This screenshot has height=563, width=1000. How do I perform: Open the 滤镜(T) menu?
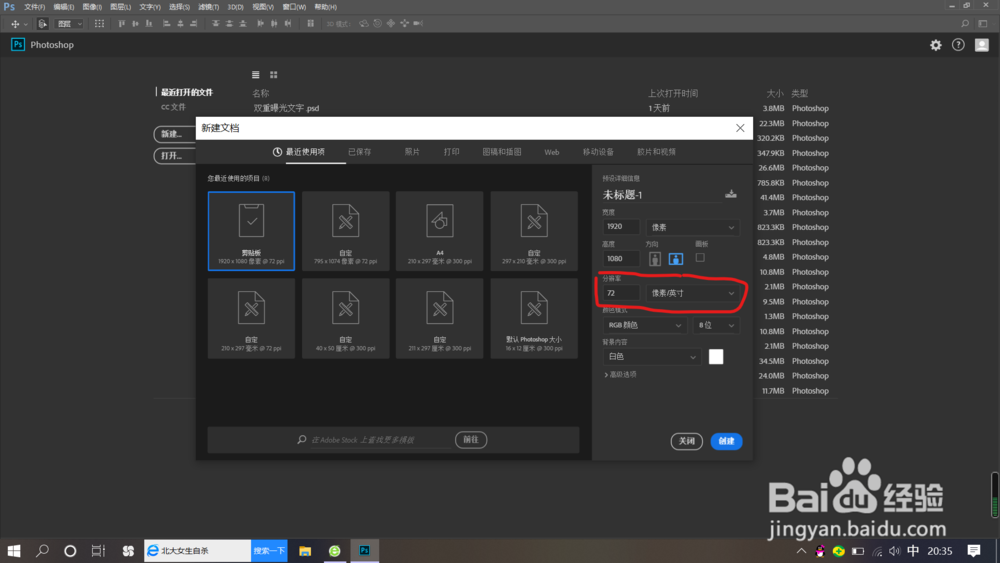[209, 7]
